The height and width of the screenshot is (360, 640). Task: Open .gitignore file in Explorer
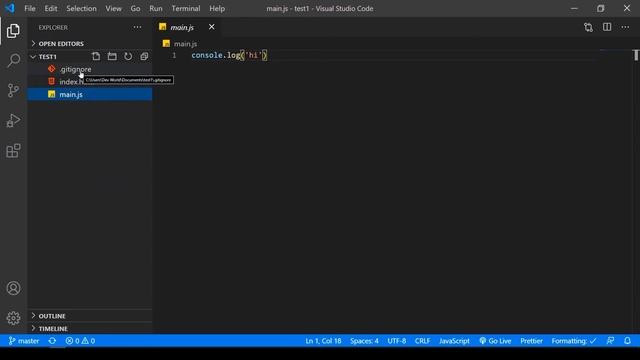tap(90, 69)
